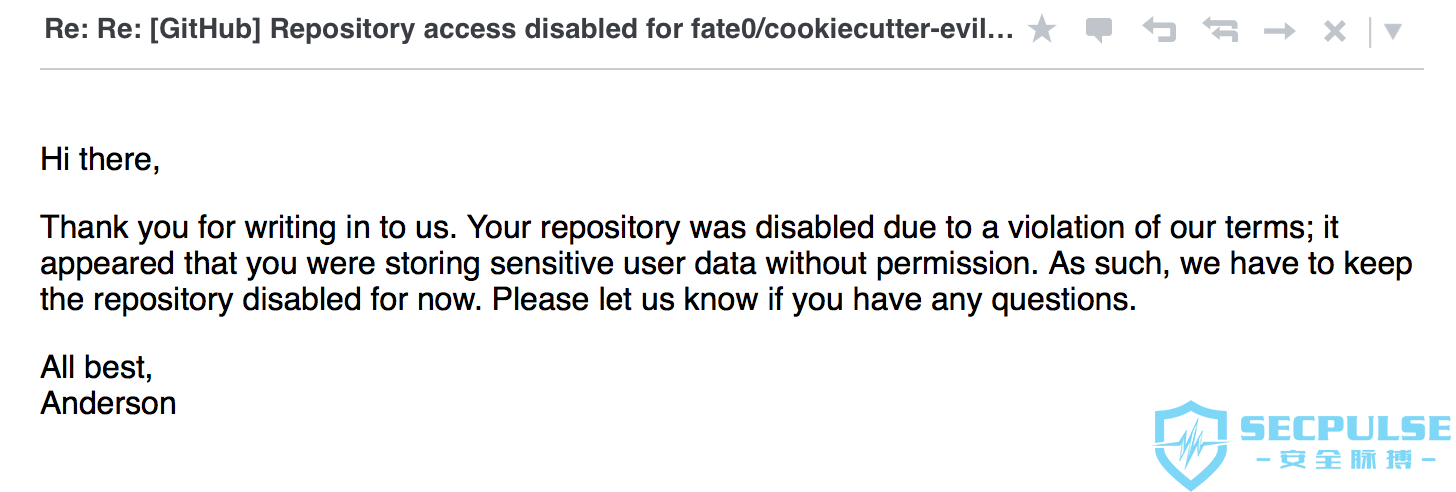Click the SECPULSE shield logo icon
1456x492 pixels.
[1191, 446]
